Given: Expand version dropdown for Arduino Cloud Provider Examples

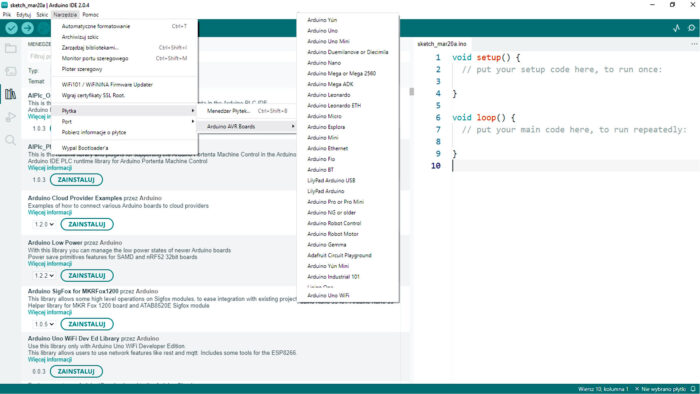Looking at the screenshot, I should tap(44, 224).
